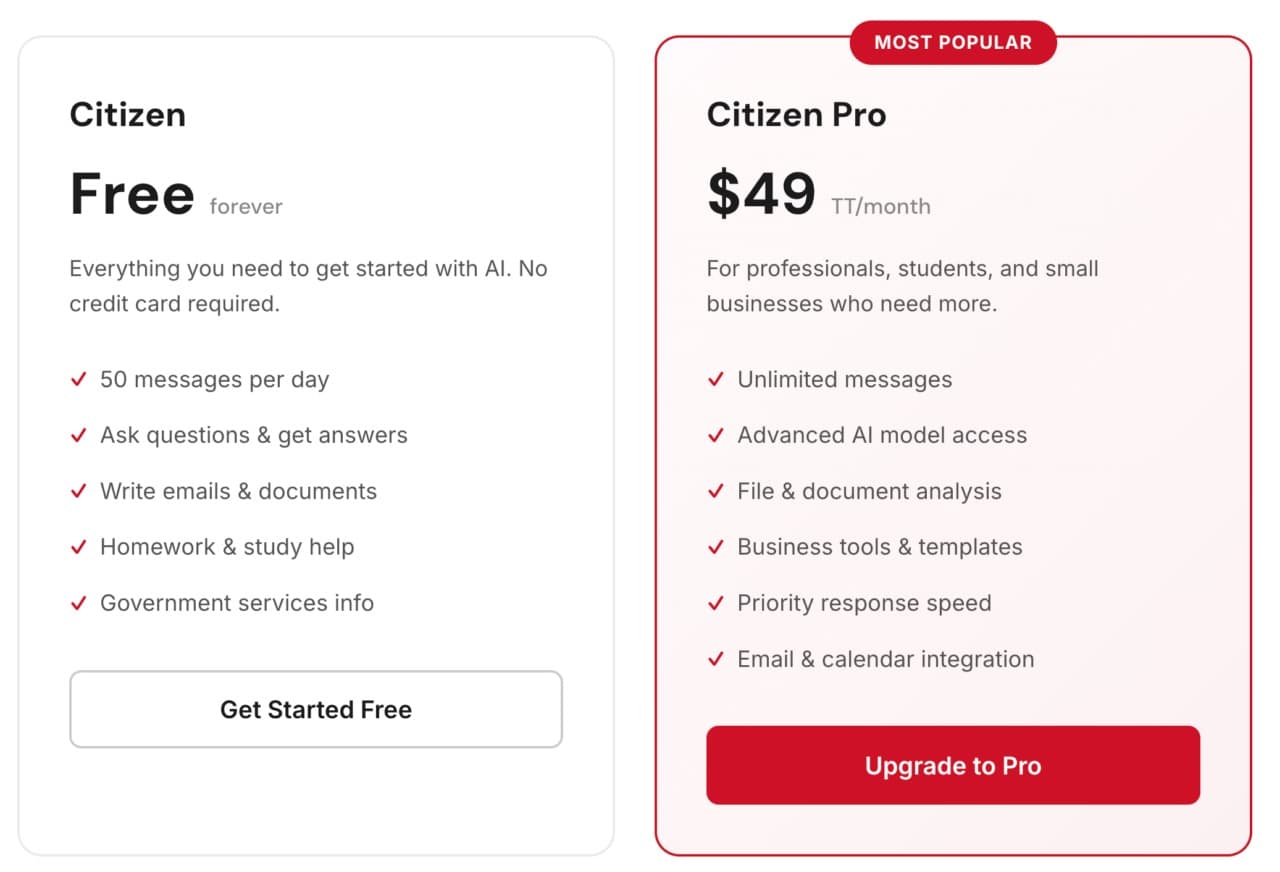This screenshot has width=1280, height=872.
Task: Click checkmark beside Email & calendar integration
Action: [x=715, y=660]
